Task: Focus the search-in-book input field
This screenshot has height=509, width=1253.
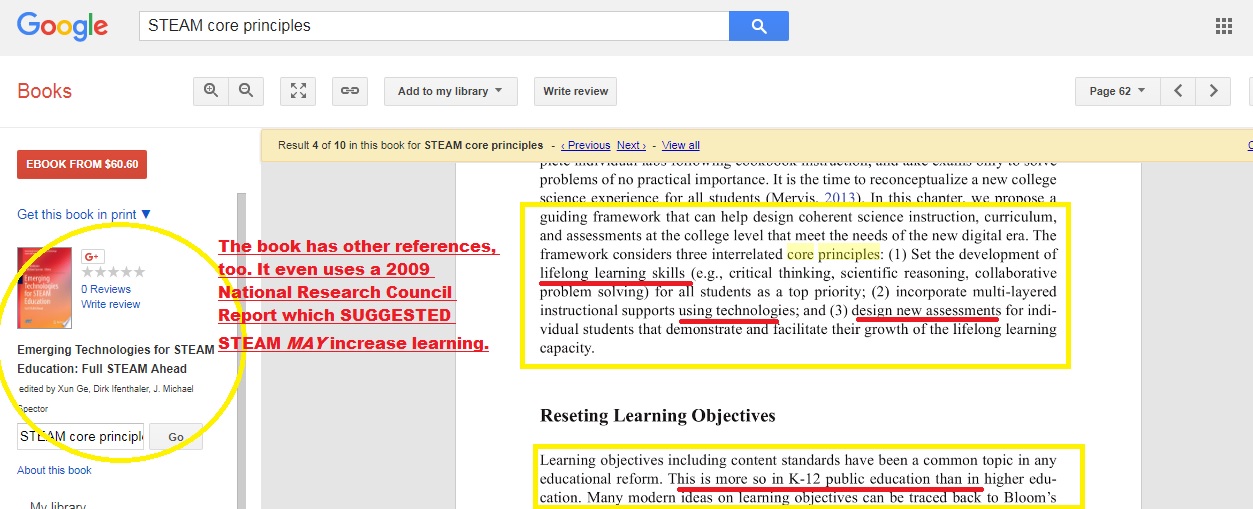Action: [81, 437]
